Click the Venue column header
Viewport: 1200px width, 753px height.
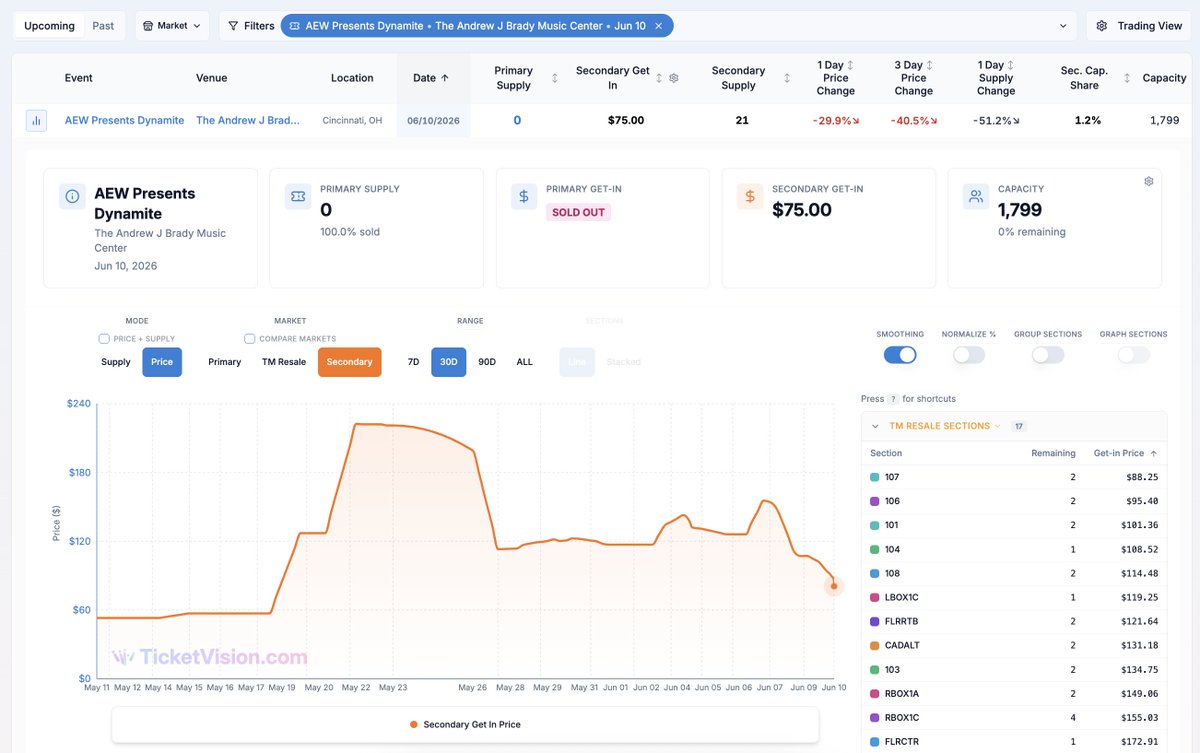(211, 78)
